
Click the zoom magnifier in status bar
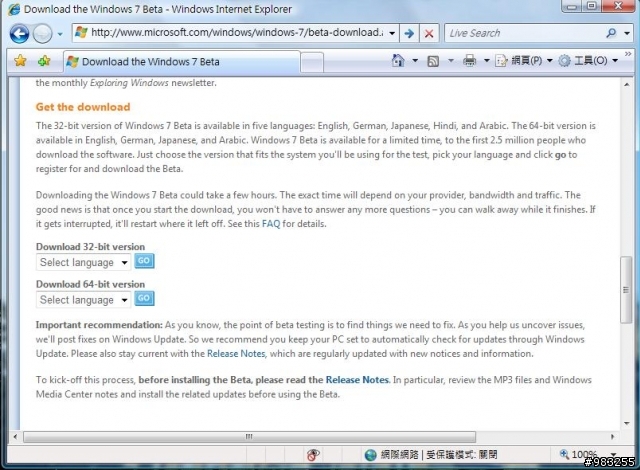pyautogui.click(x=564, y=454)
